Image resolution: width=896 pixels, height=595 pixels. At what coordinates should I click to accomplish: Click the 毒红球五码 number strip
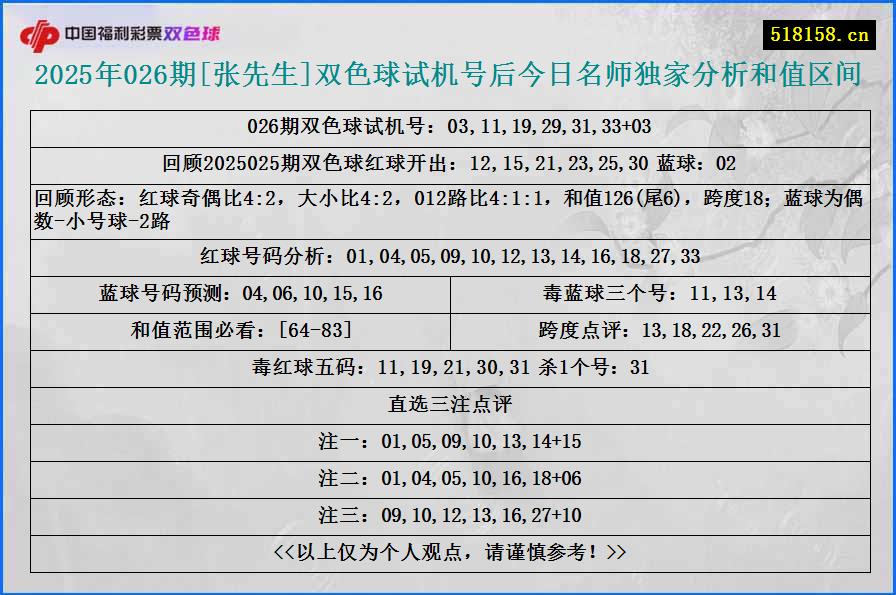coord(448,367)
